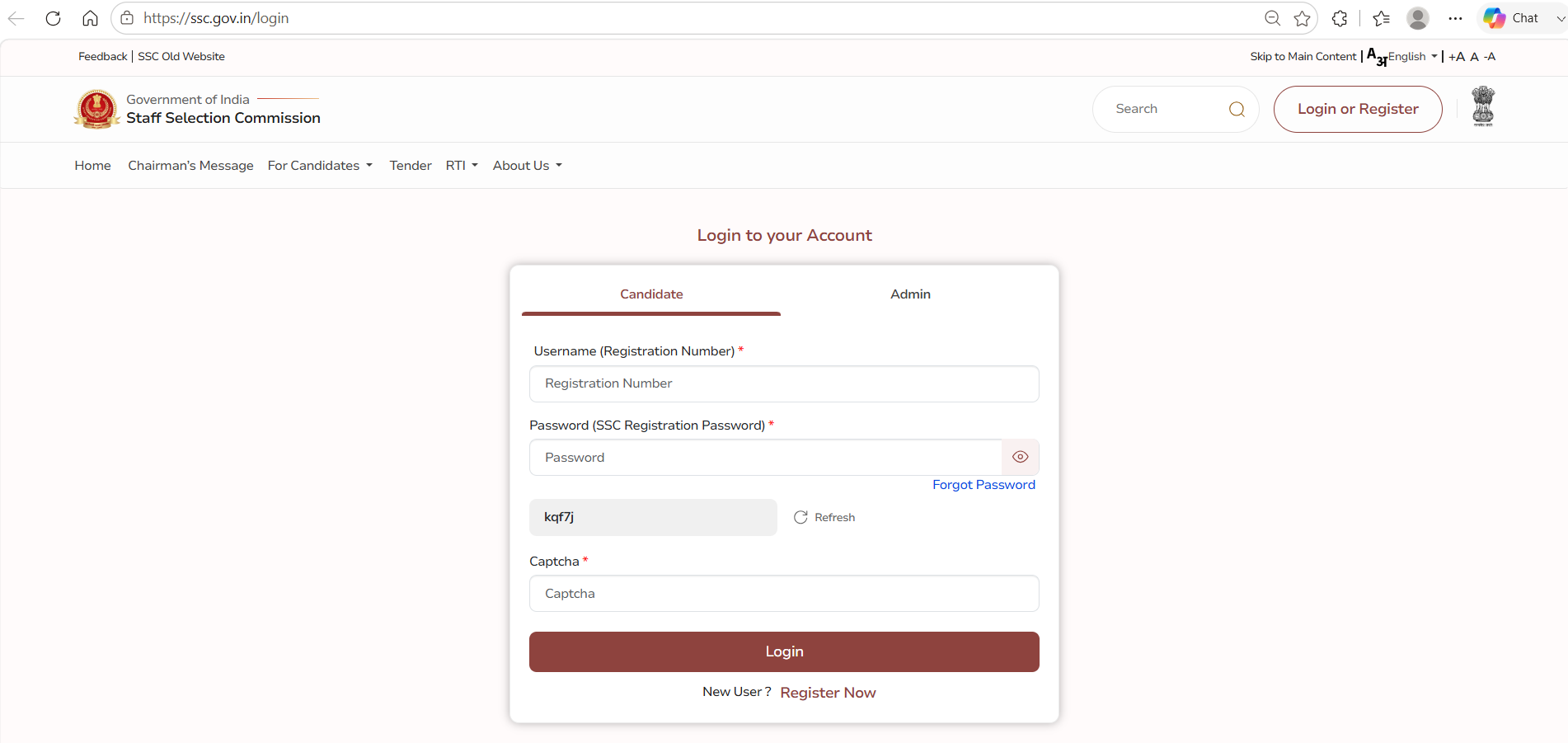
Task: Click the browser refresh icon
Action: tap(54, 18)
